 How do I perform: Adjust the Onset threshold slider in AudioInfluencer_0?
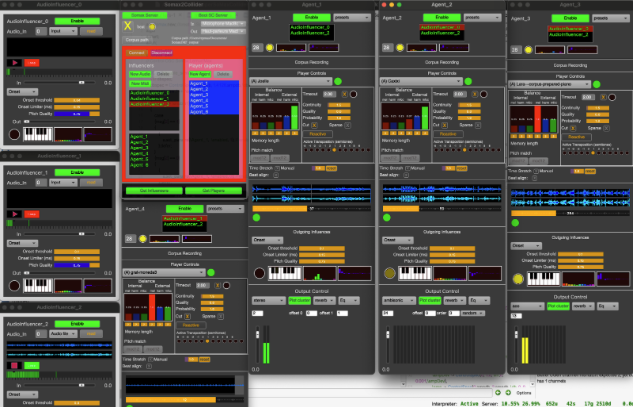[x=77, y=100]
